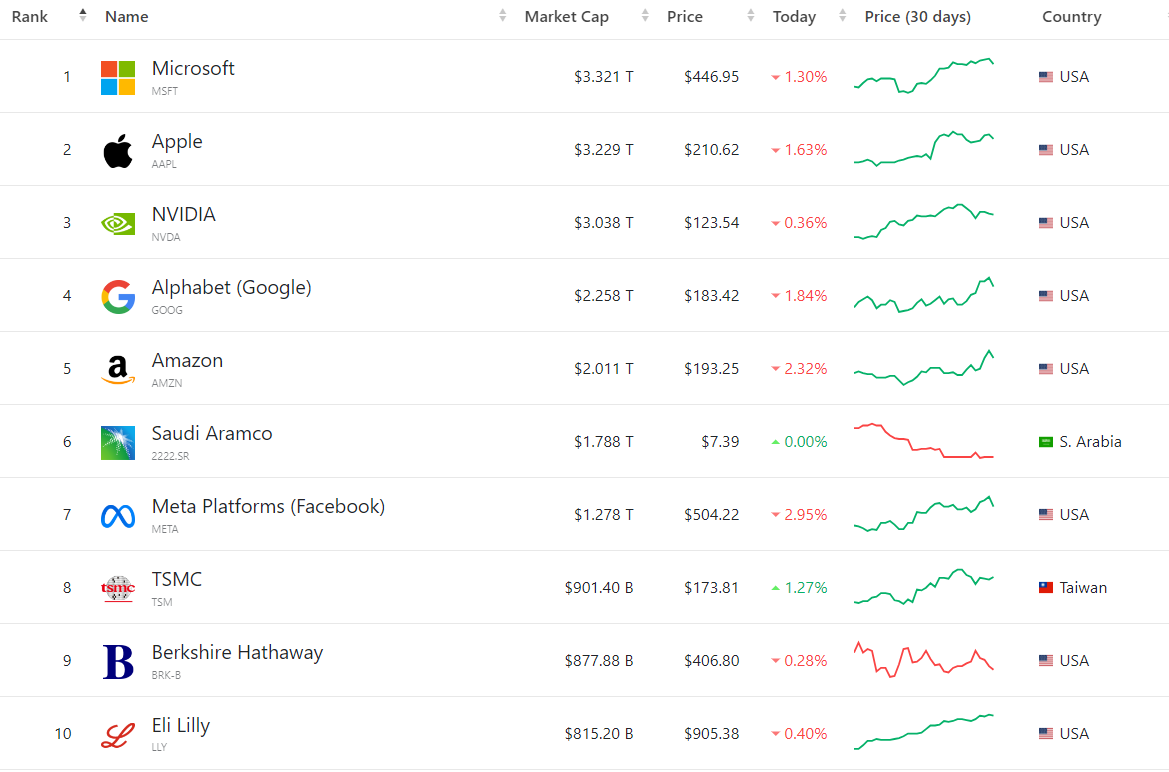The height and width of the screenshot is (772, 1169).
Task: Click the Meta Platforms logo icon
Action: 118,515
